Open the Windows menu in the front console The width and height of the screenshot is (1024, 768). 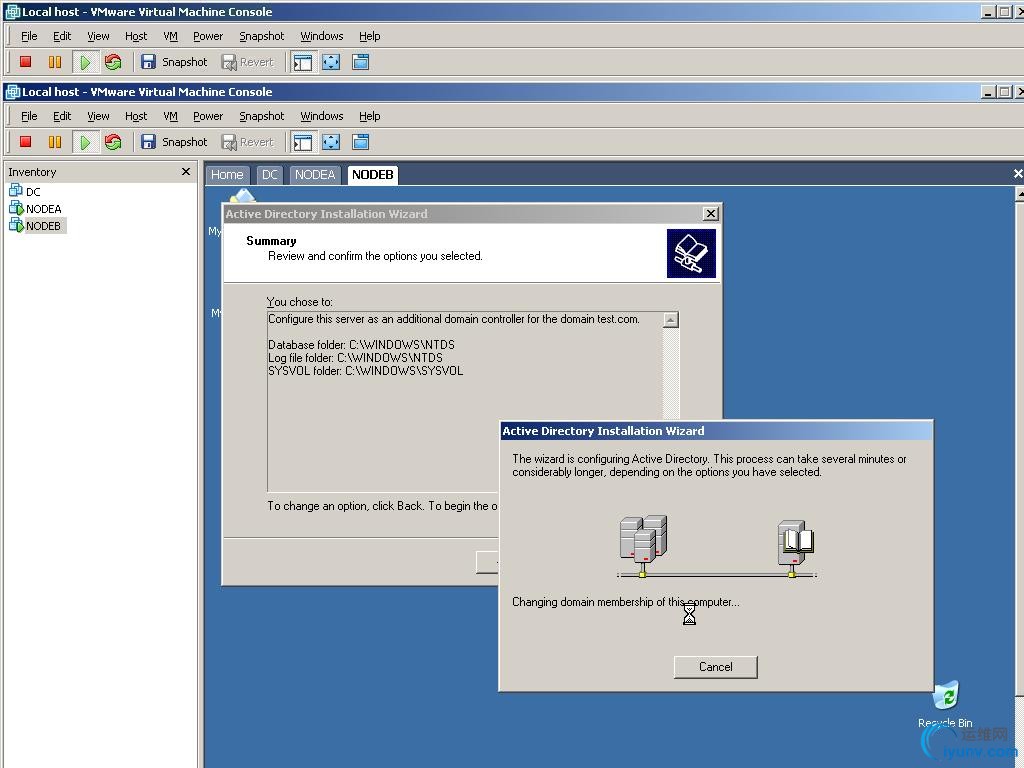tap(321, 116)
